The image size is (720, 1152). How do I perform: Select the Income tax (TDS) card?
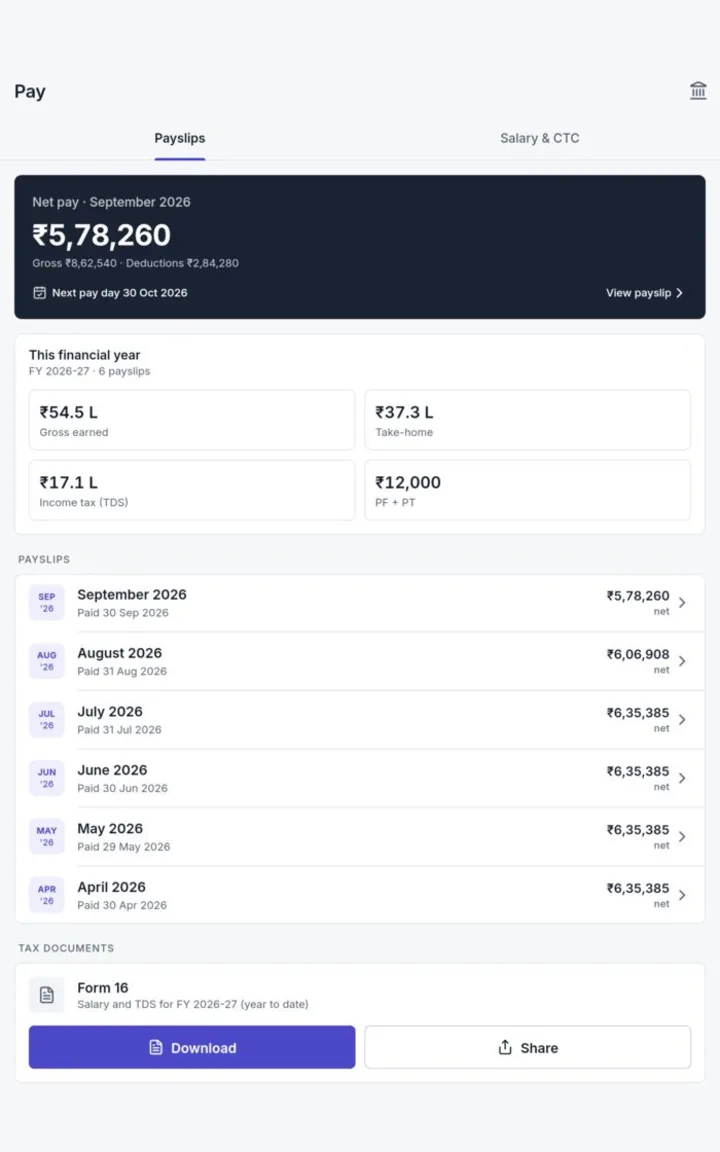192,490
